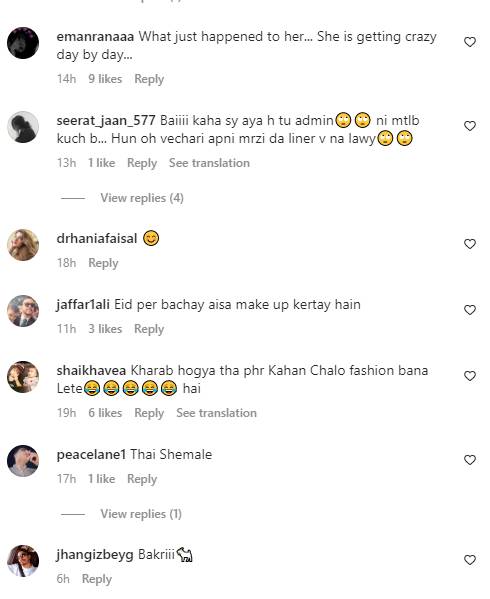View 9 likes on emanranaaa's comment

[105, 79]
